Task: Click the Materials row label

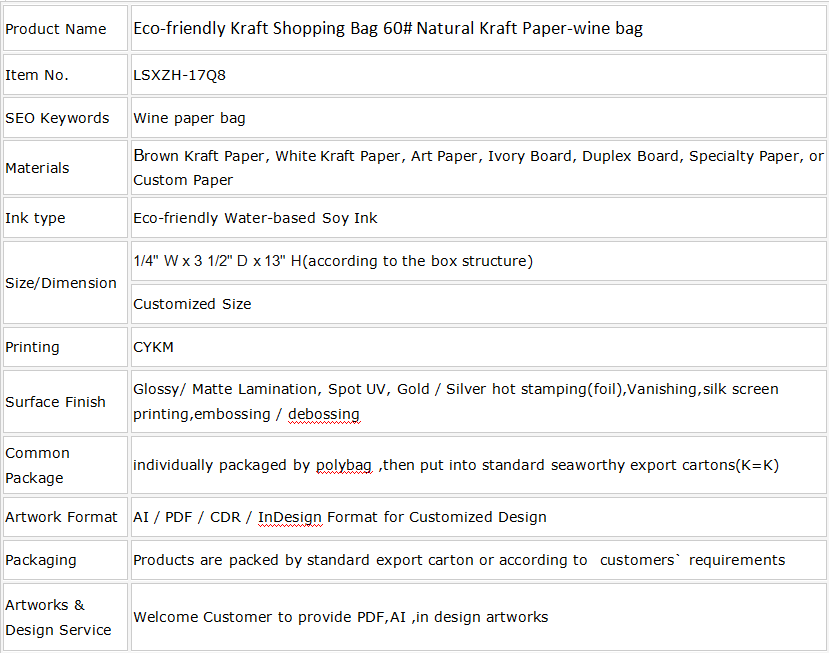Action: [x=37, y=168]
